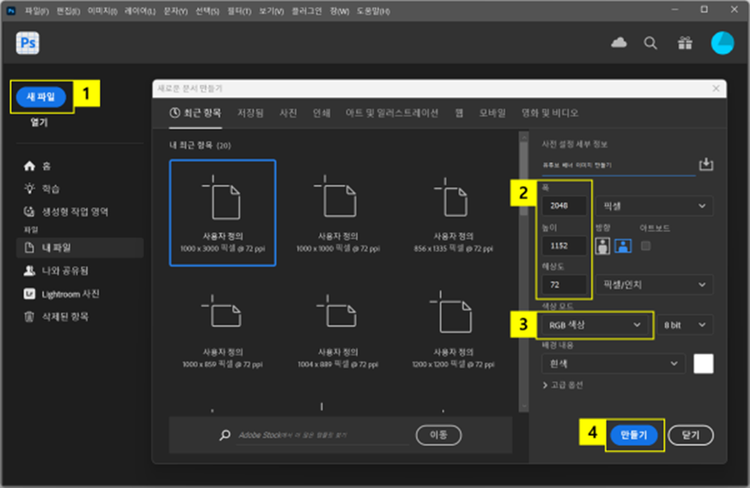Open the 필터 menu
Viewport: 750px width, 488px height.
click(x=239, y=11)
